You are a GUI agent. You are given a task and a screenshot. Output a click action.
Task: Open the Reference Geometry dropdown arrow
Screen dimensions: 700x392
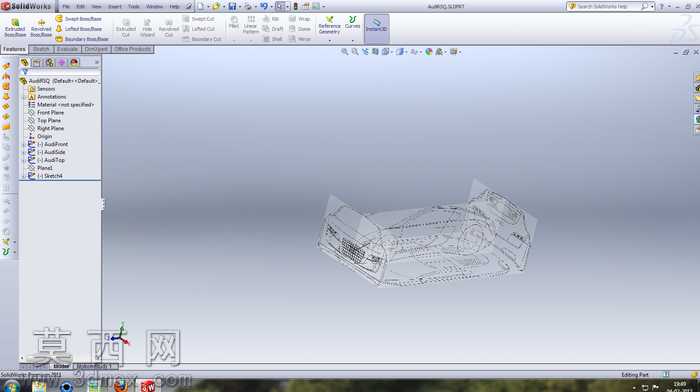[x=330, y=41]
